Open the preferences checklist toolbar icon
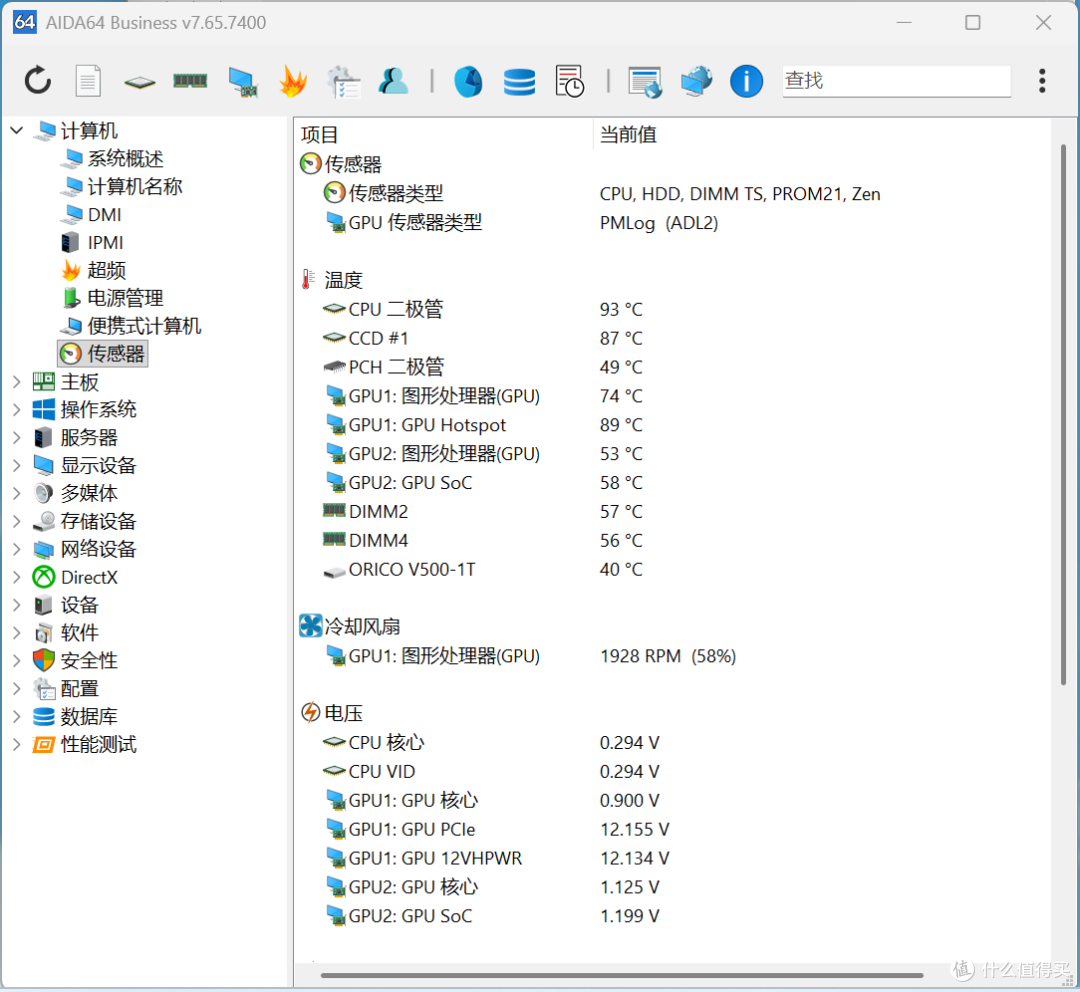 [344, 81]
